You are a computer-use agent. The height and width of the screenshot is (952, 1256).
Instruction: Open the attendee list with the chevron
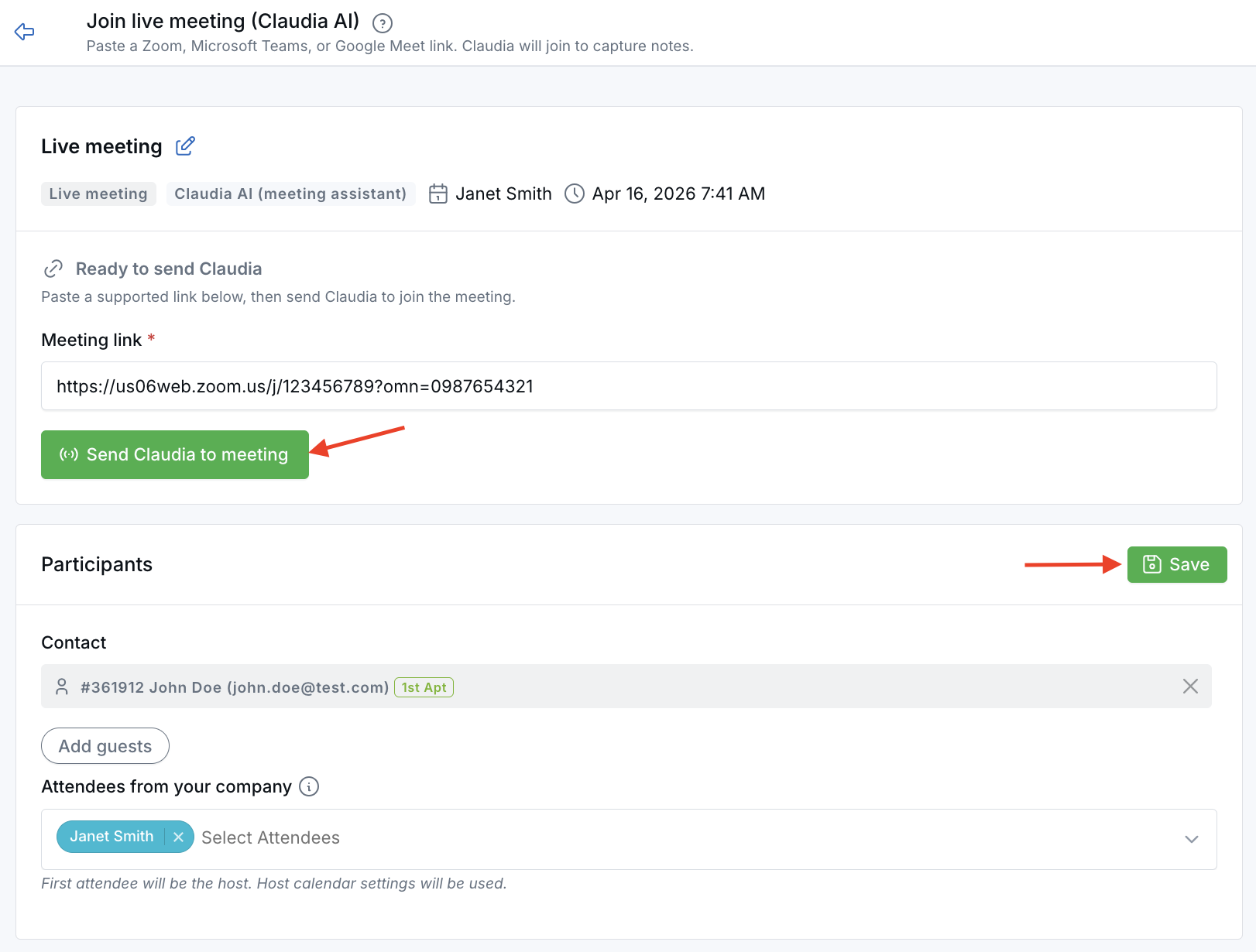tap(1192, 839)
